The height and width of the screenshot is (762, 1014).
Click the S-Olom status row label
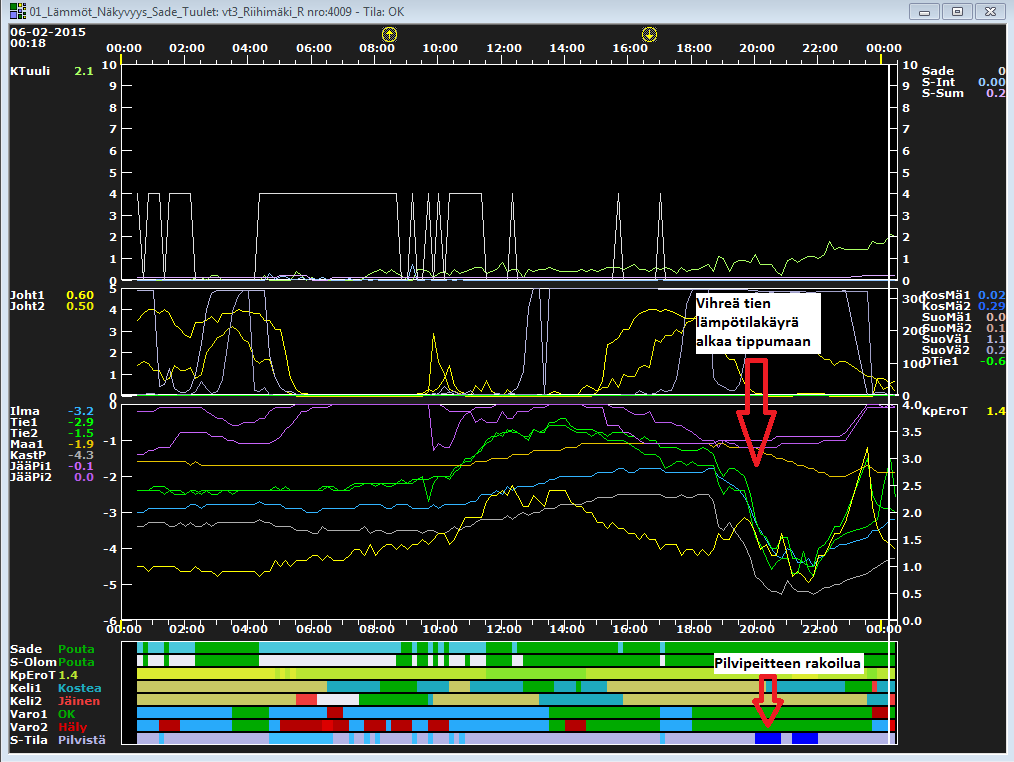coord(34,662)
